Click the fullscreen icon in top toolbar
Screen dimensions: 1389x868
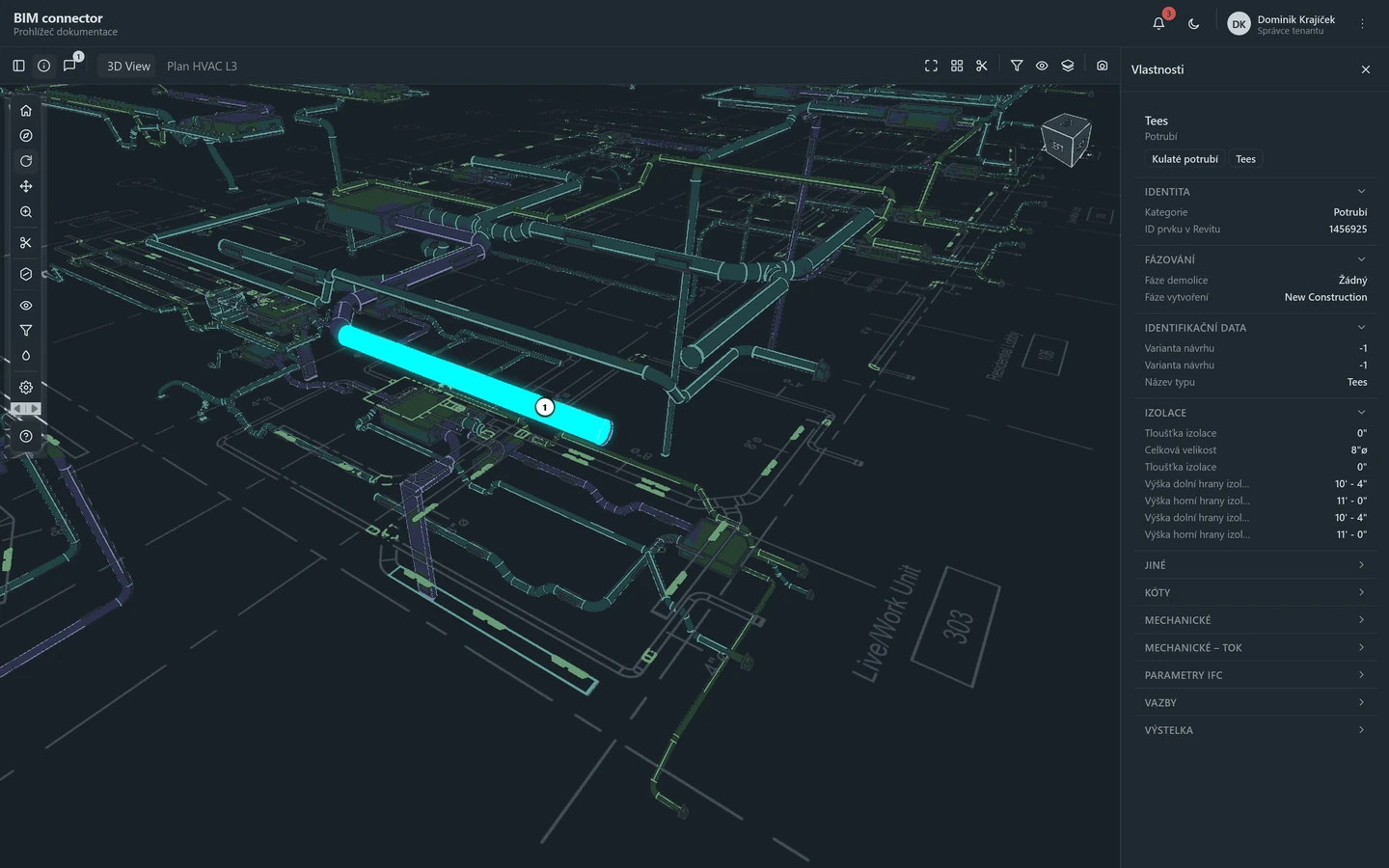coord(931,66)
